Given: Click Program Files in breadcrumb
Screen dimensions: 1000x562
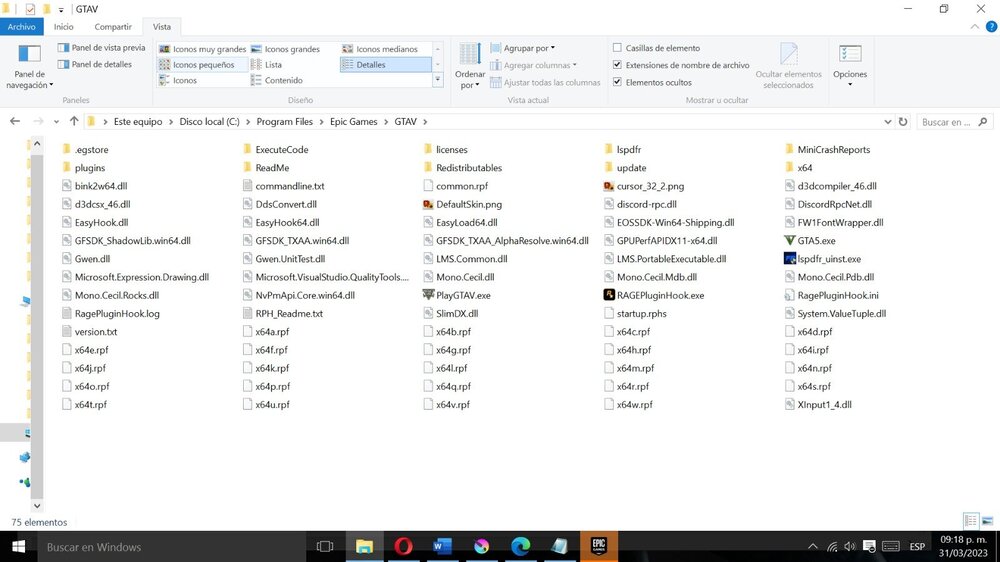Looking at the screenshot, I should coord(284,122).
